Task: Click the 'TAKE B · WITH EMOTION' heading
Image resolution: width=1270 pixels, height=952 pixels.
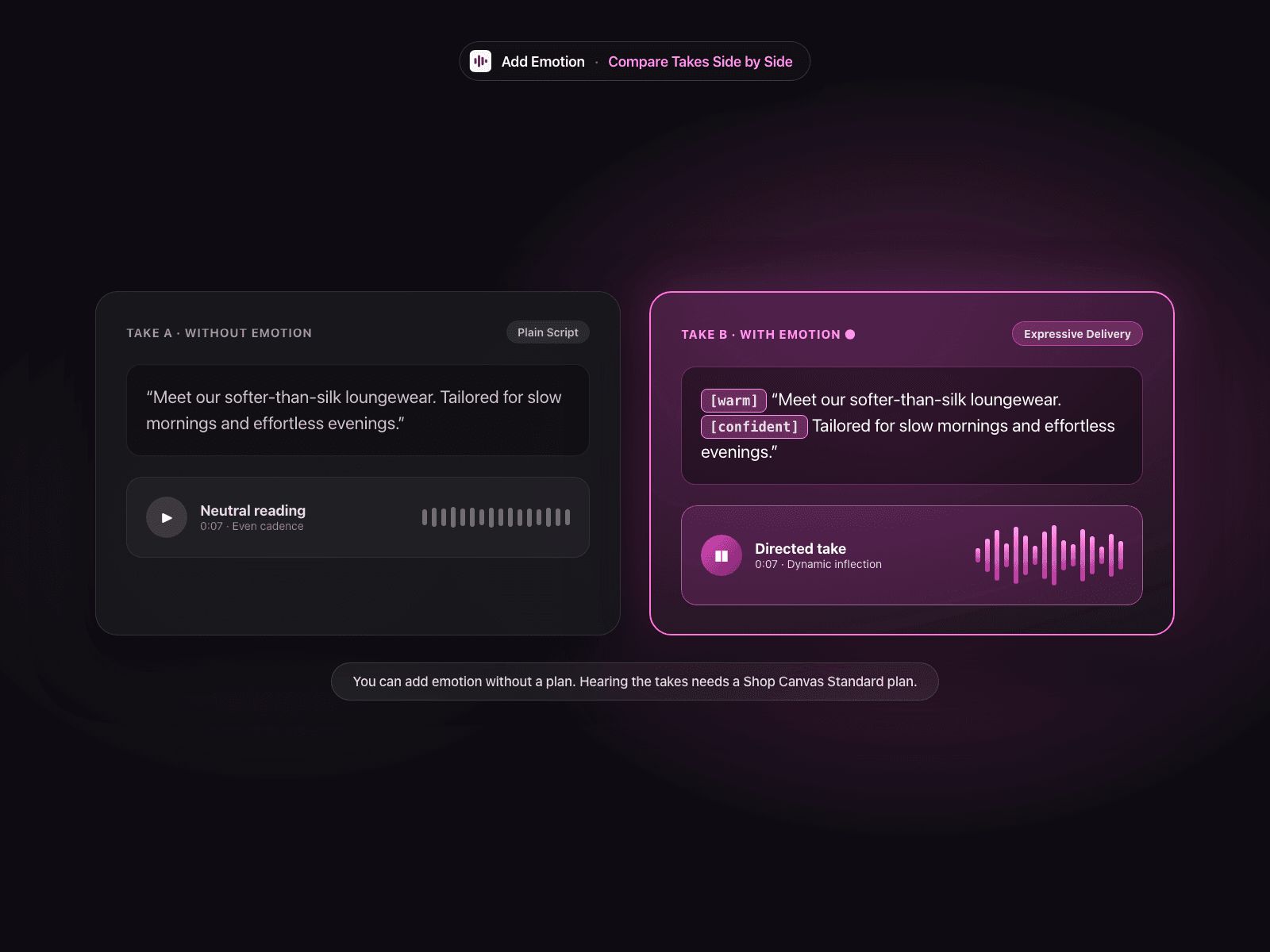Action: [x=760, y=335]
